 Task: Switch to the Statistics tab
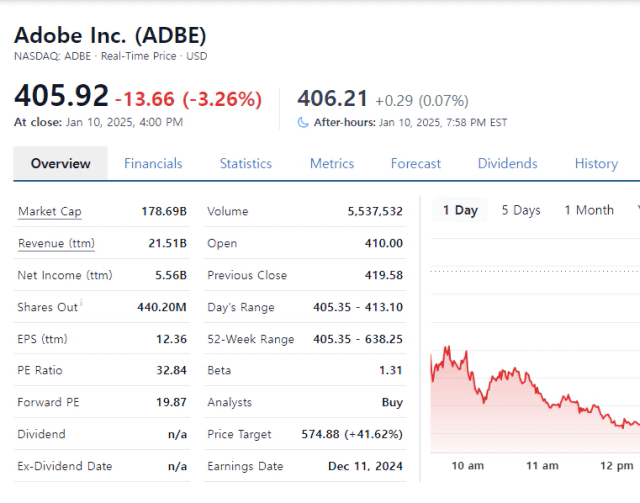point(246,163)
